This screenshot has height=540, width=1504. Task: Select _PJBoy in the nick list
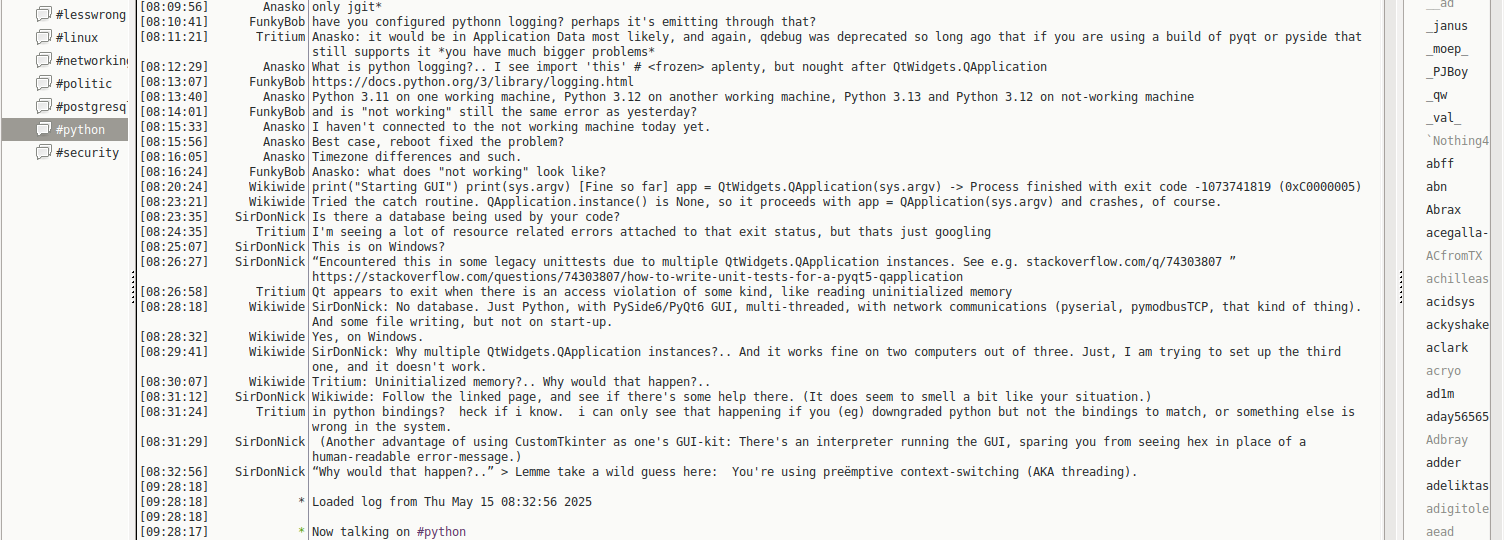pyautogui.click(x=1447, y=72)
